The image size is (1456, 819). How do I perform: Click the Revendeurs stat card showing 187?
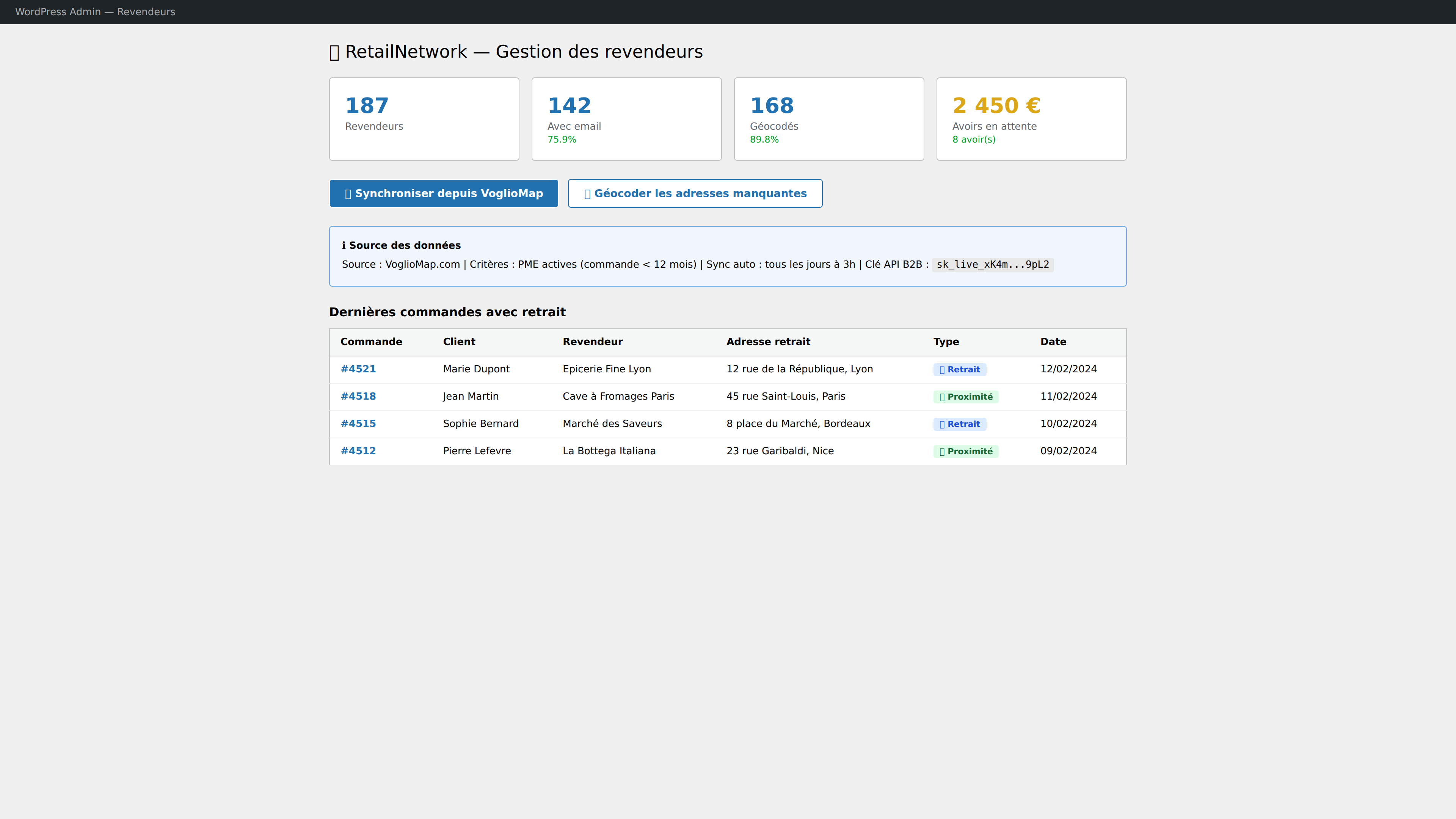[424, 119]
